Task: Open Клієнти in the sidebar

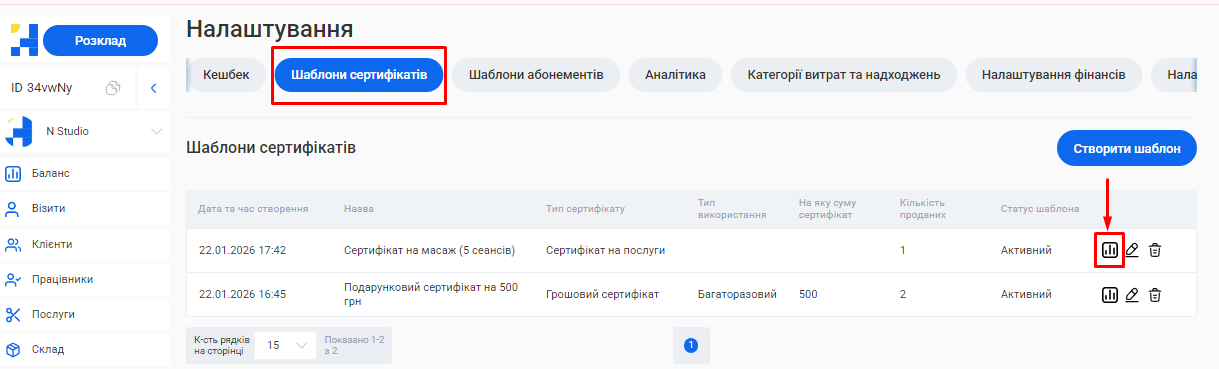Action: (85, 244)
